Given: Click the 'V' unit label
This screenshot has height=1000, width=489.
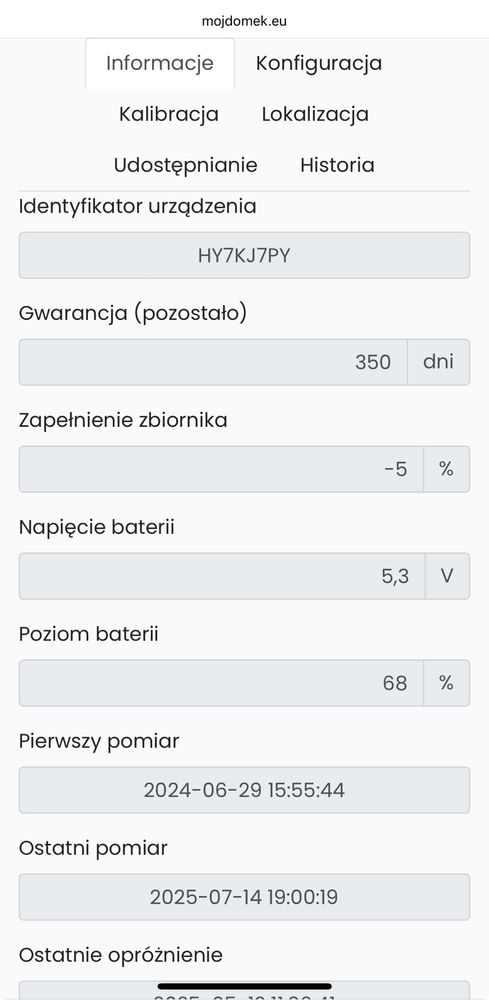Looking at the screenshot, I should tap(447, 577).
